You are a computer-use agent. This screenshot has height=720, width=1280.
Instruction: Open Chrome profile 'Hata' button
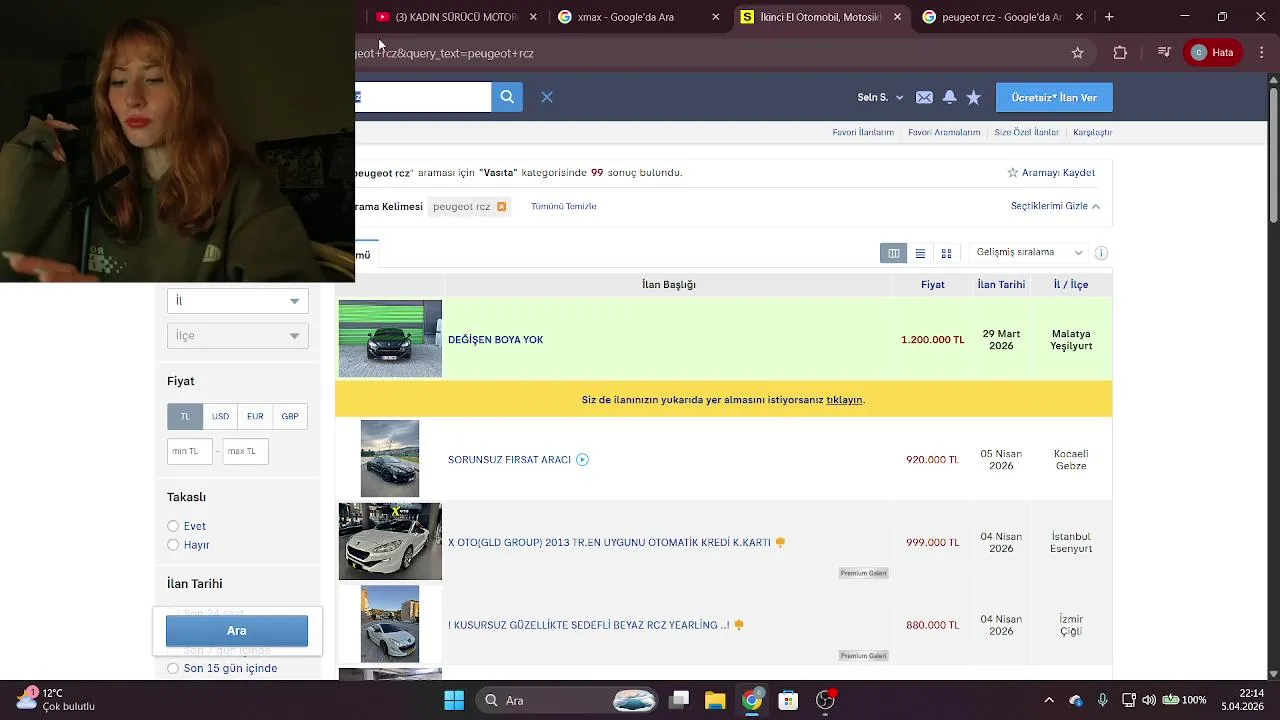pyautogui.click(x=1213, y=53)
